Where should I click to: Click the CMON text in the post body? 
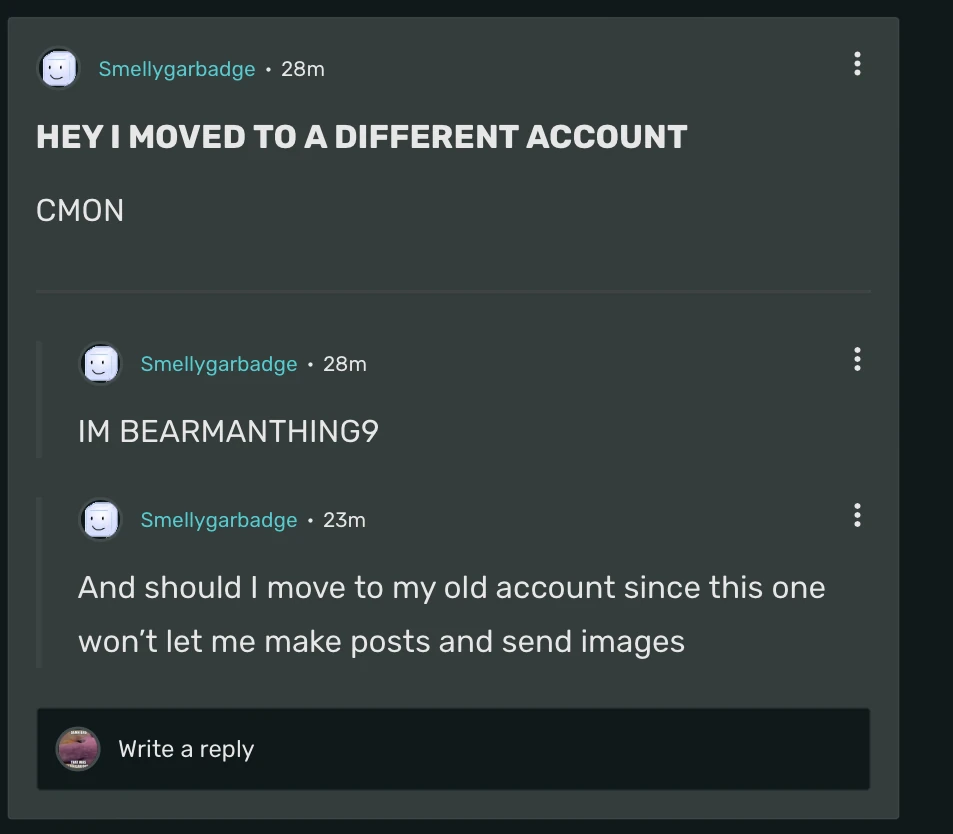point(79,210)
